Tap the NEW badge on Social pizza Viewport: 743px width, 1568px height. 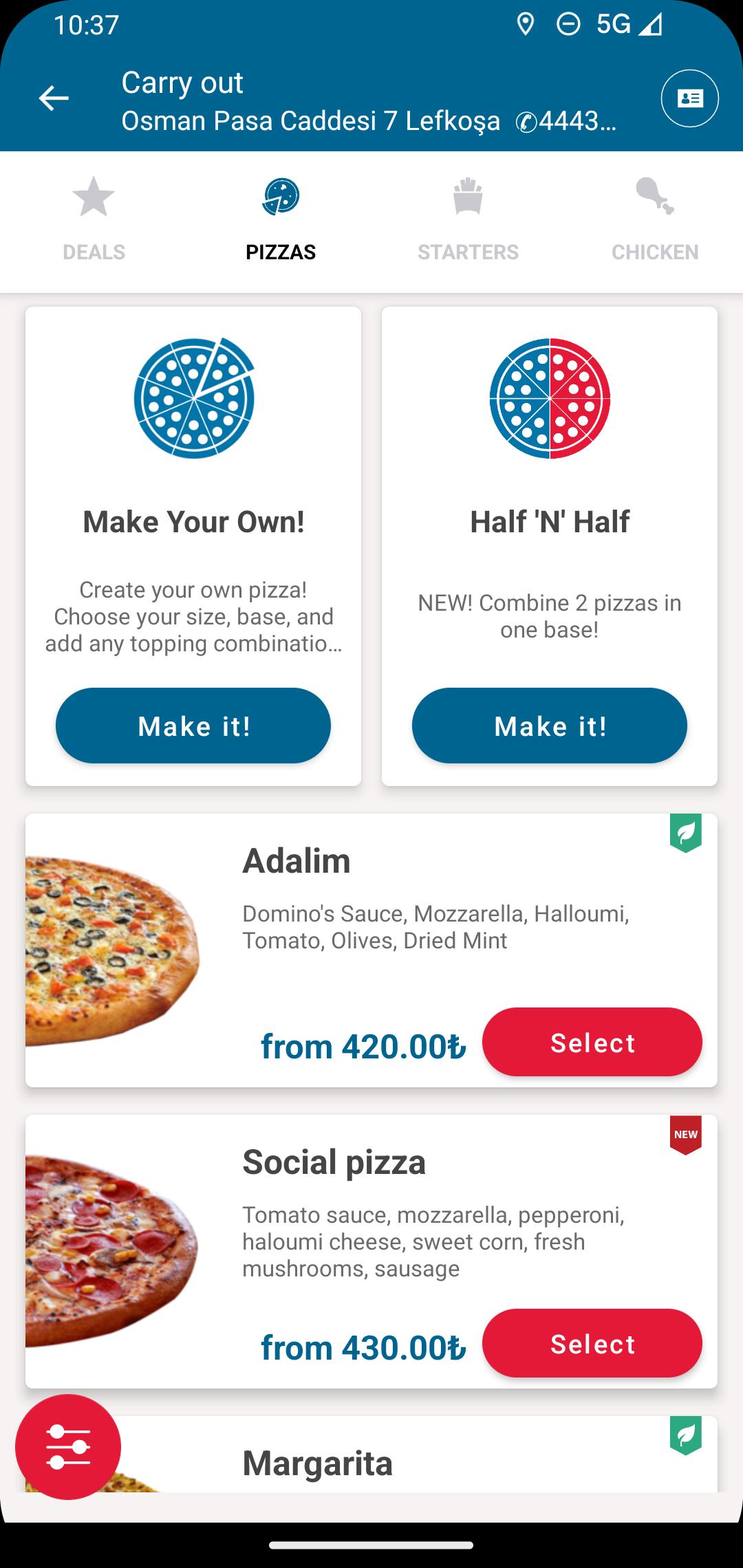coord(685,1134)
